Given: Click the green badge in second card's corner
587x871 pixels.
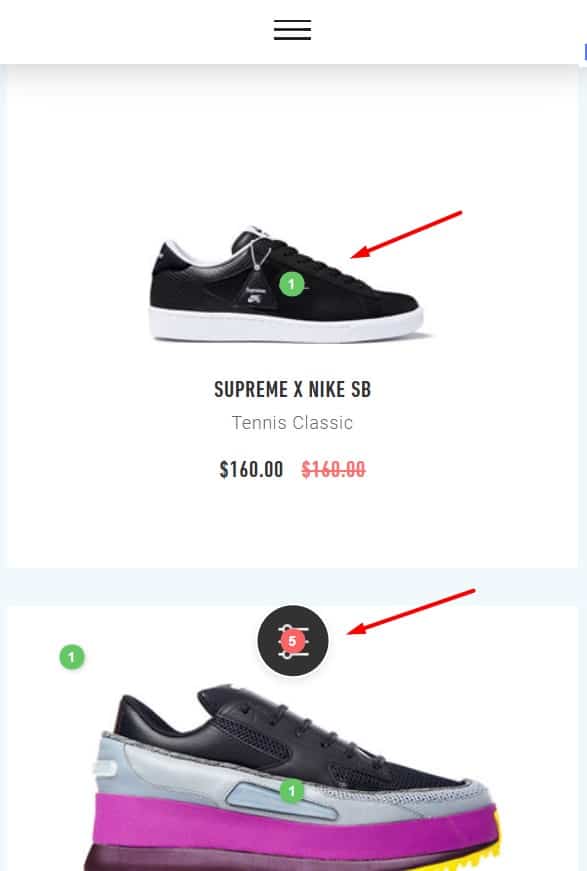Looking at the screenshot, I should [72, 657].
